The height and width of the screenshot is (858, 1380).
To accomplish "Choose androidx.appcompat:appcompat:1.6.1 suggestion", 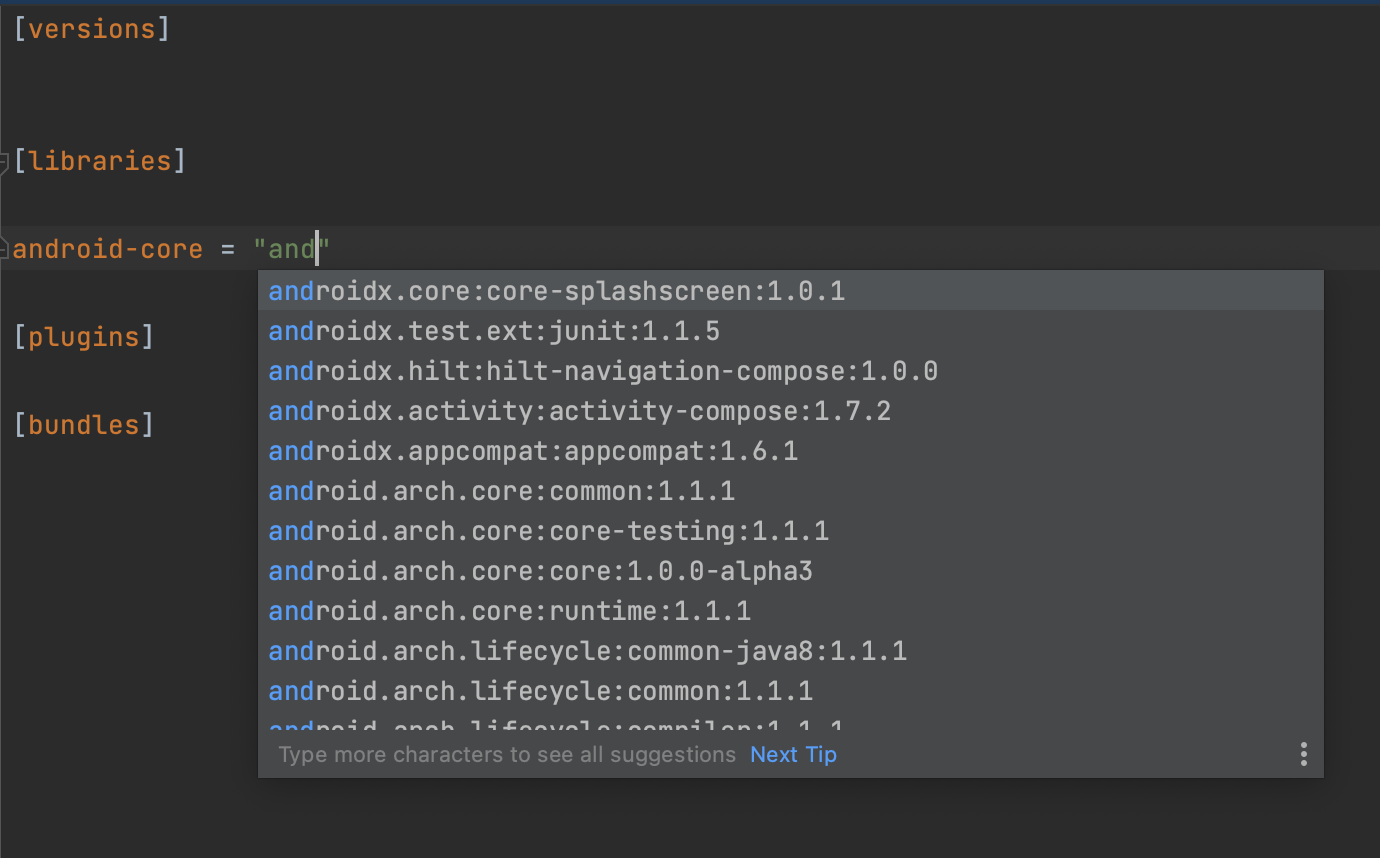I will click(791, 451).
